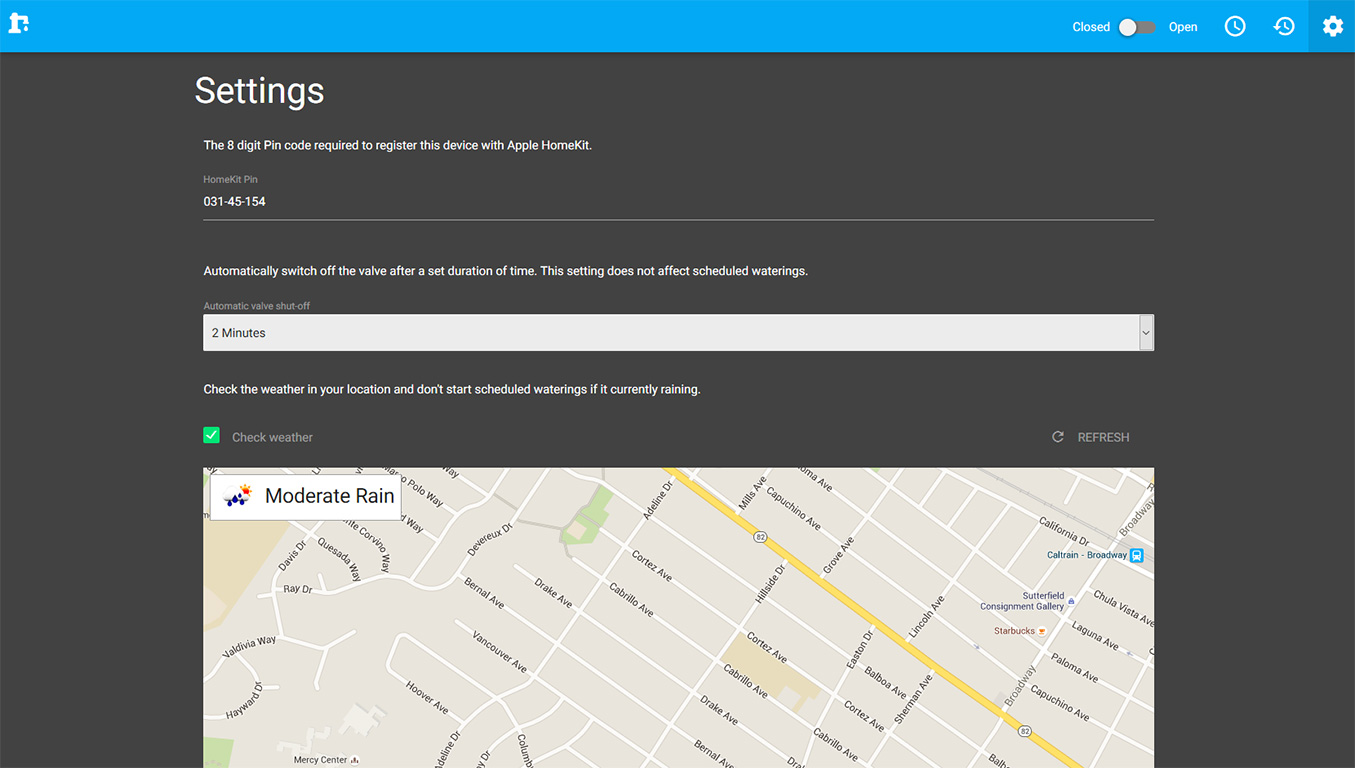Click the faucet app logo icon
The width and height of the screenshot is (1355, 768).
click(19, 23)
